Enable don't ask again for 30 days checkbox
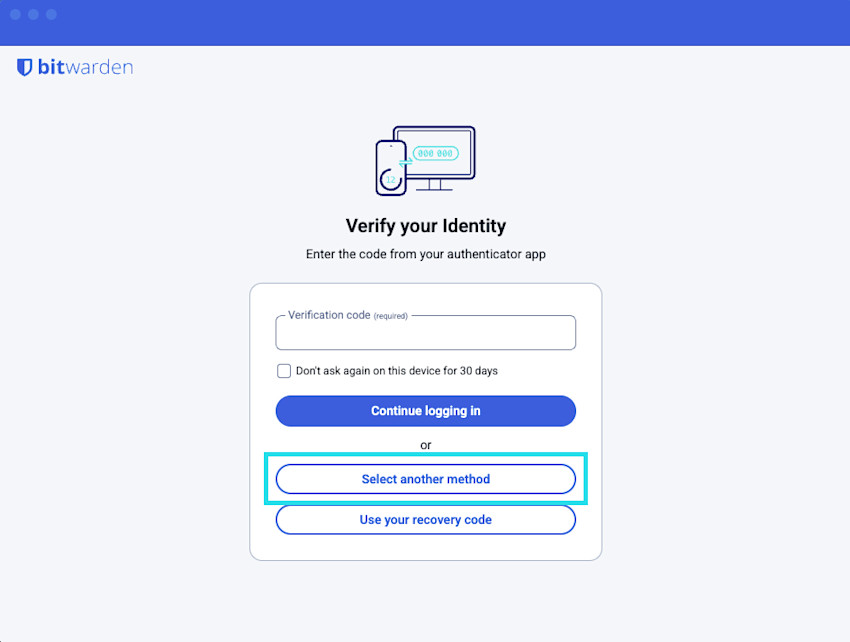The height and width of the screenshot is (642, 850). coord(284,371)
